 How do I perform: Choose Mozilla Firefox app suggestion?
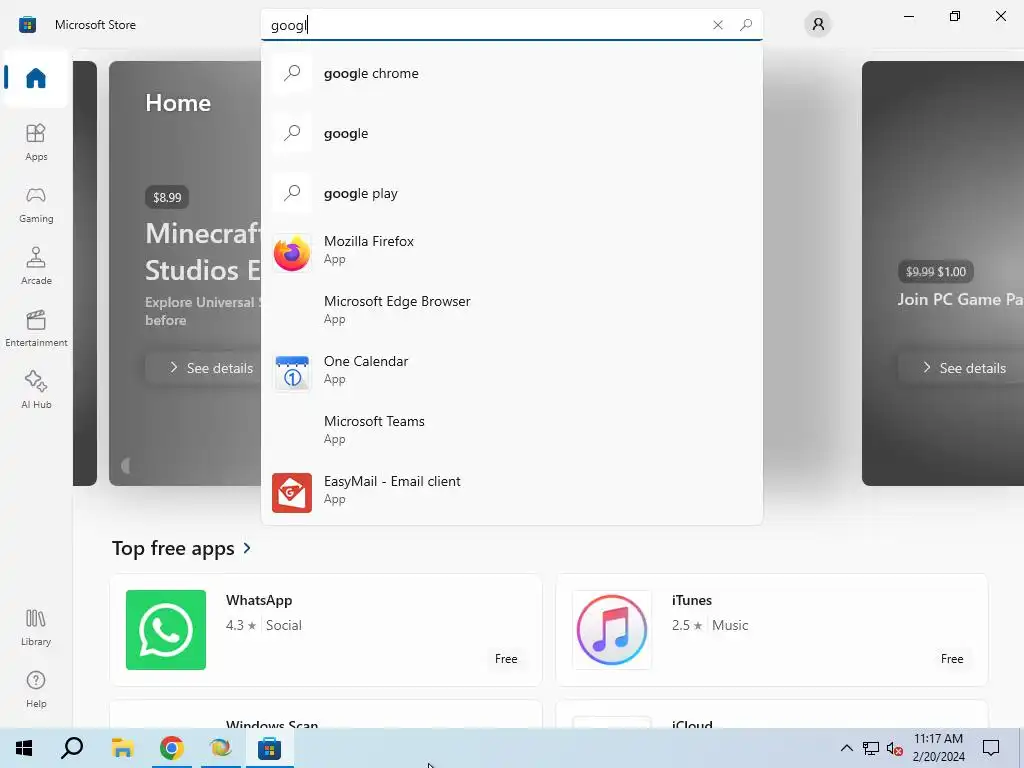[511, 251]
